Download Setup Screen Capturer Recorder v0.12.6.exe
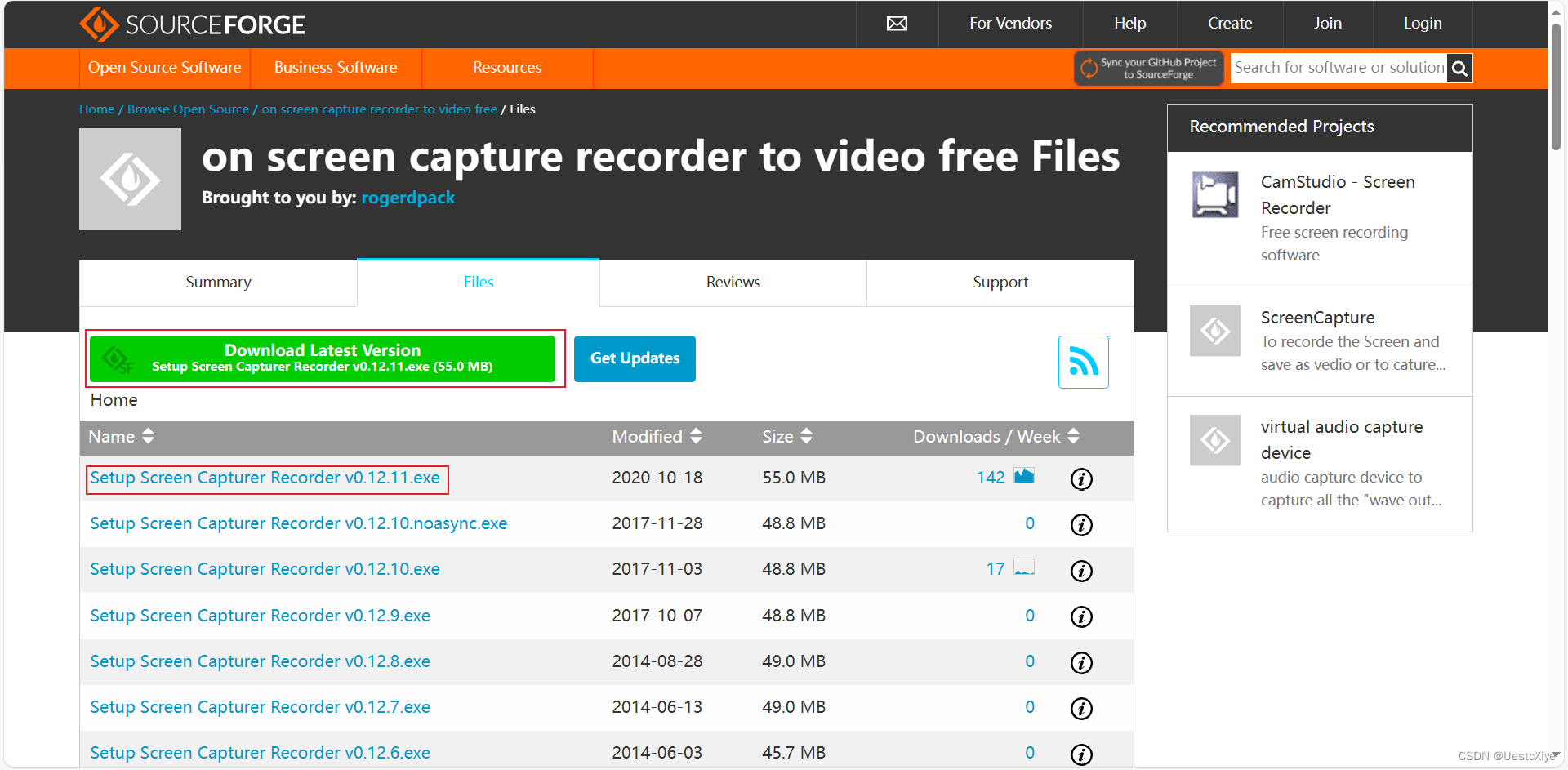This screenshot has height=770, width=1568. click(x=260, y=753)
